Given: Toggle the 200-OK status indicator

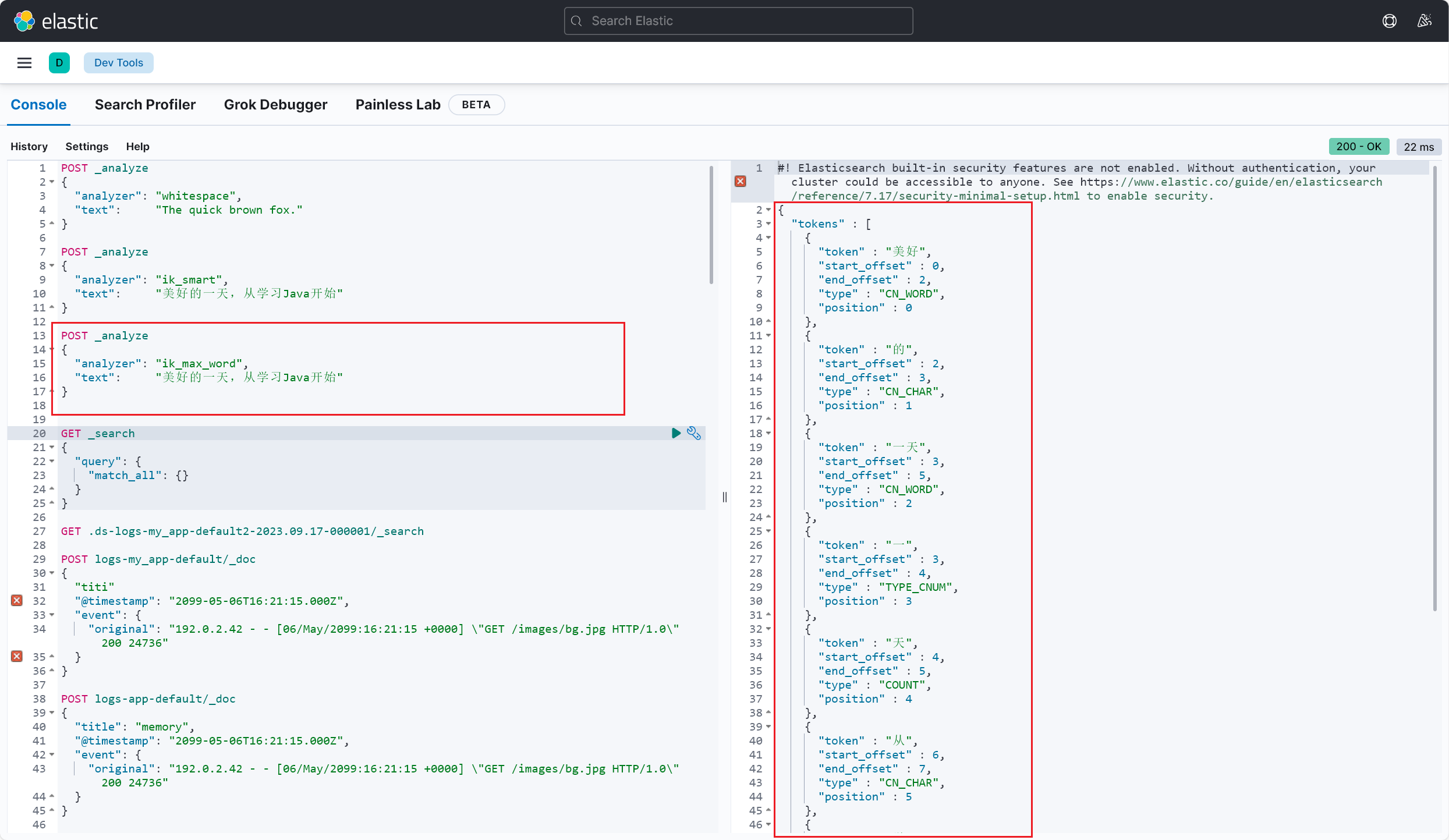Looking at the screenshot, I should [x=1357, y=147].
